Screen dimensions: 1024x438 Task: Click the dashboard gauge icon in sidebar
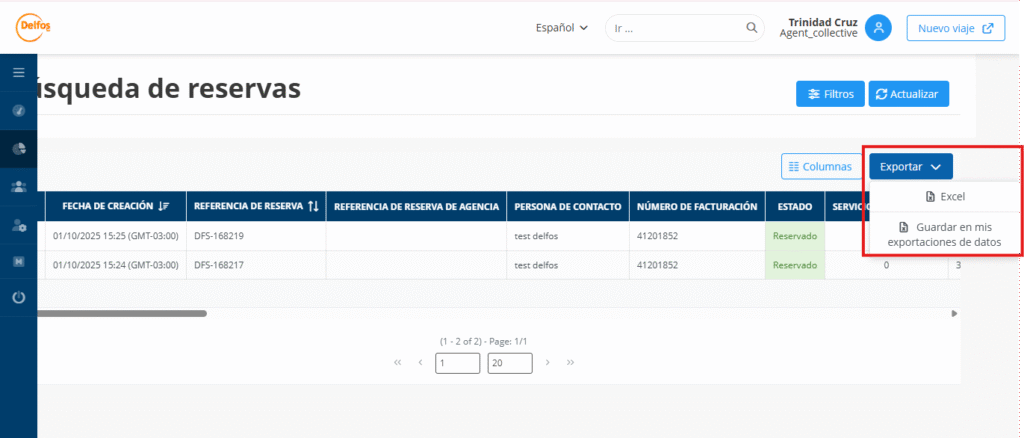click(18, 110)
